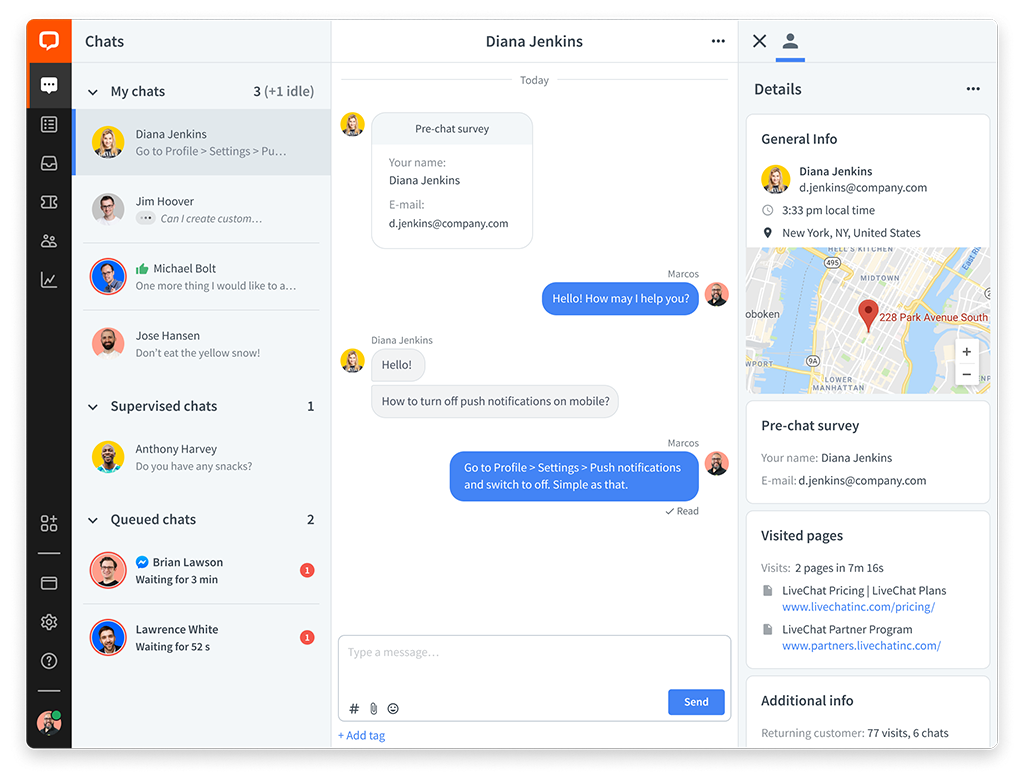
Task: Insert canned response with hash icon
Action: pyautogui.click(x=354, y=708)
